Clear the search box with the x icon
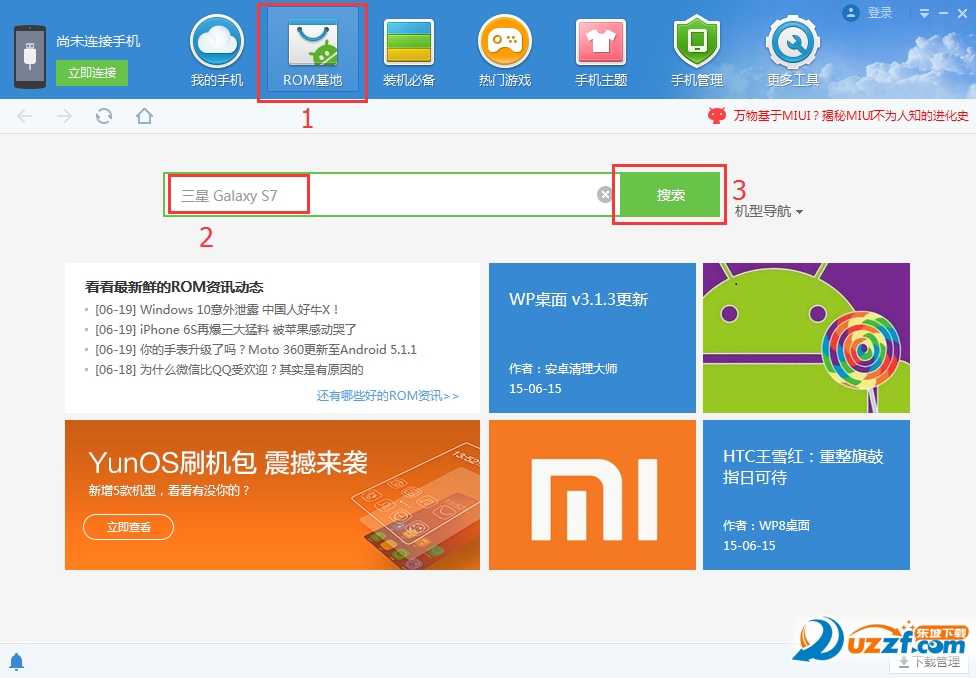This screenshot has width=976, height=678. tap(606, 194)
